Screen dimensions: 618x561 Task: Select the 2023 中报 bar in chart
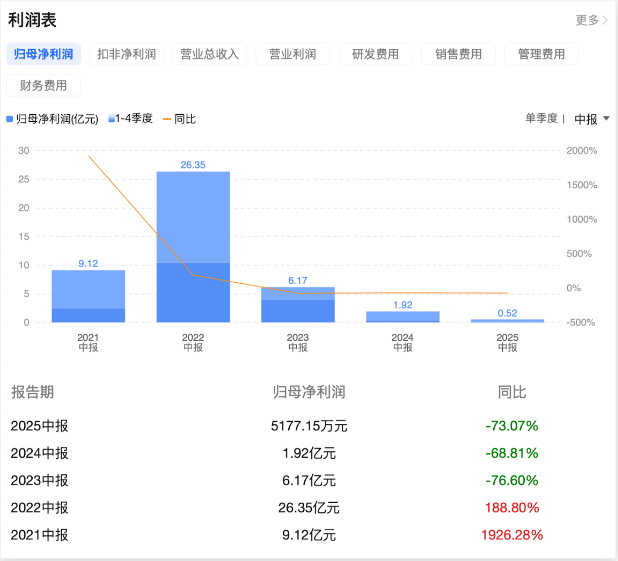click(x=298, y=306)
